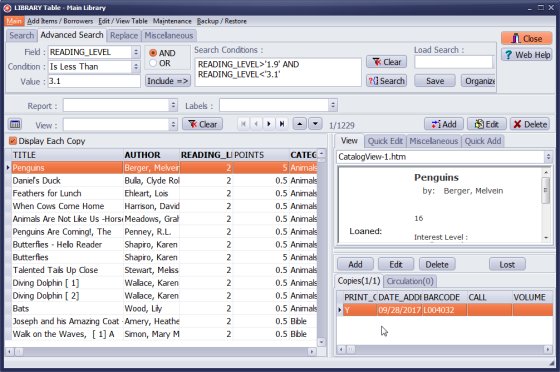Open the Field dropdown READING_LEVEL
This screenshot has width=560, height=372.
[x=136, y=52]
